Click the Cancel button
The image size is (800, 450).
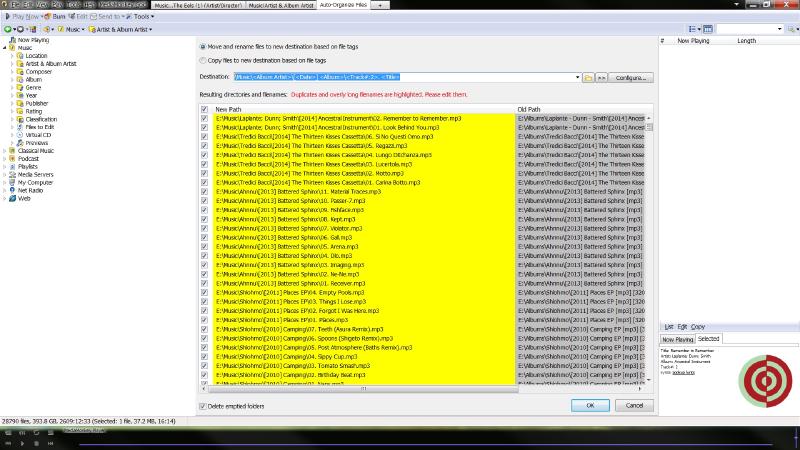[x=634, y=405]
